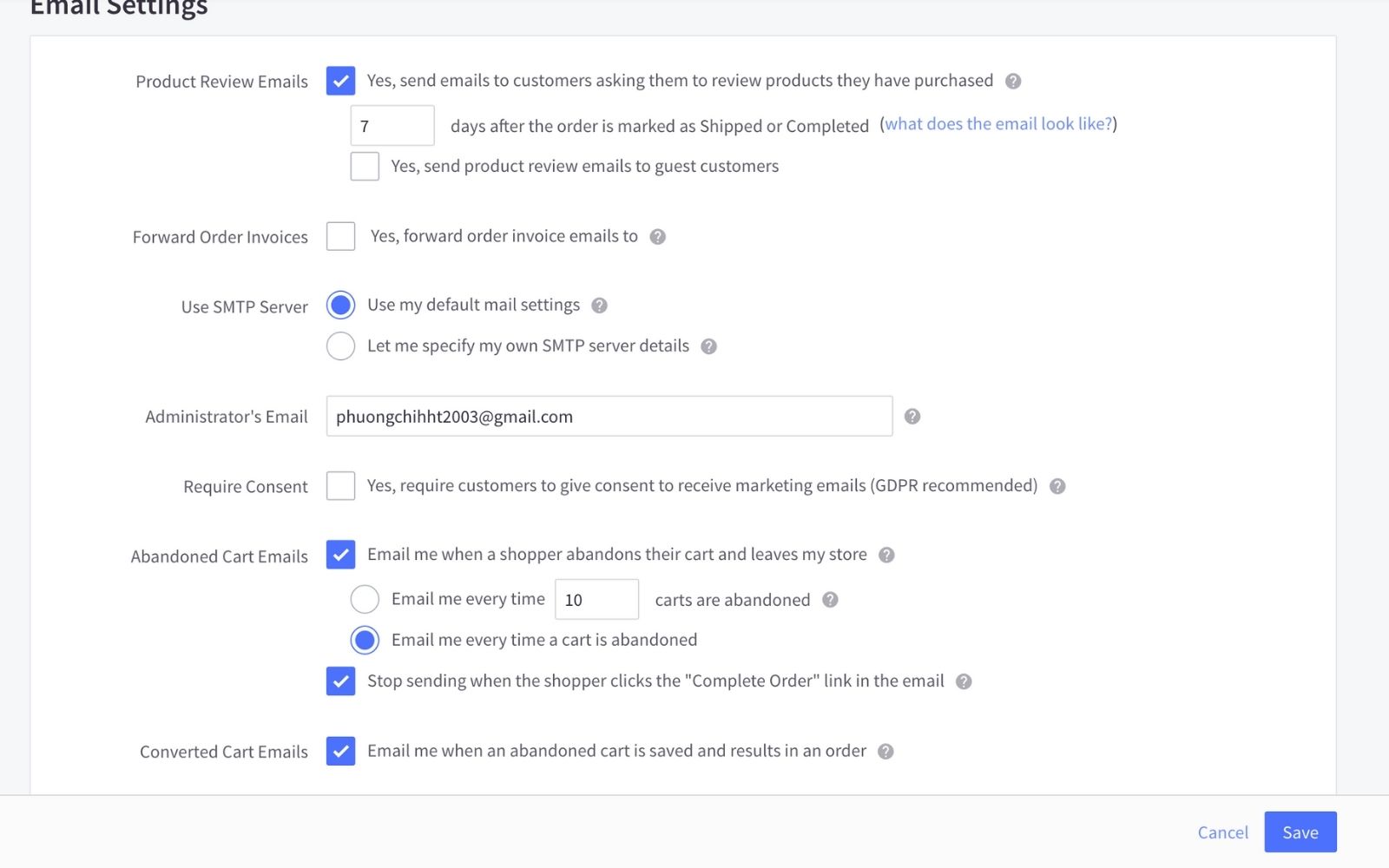Open help icon for Complete Order link option
Viewport: 1389px width, 868px height.
pos(964,681)
